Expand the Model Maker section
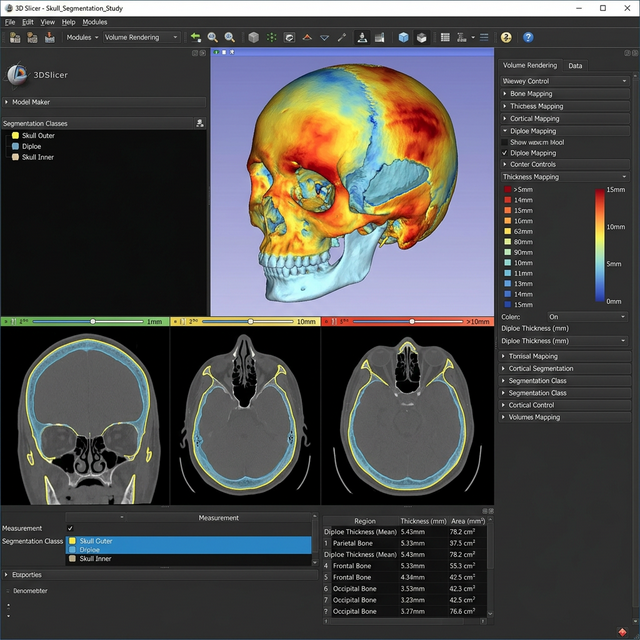The height and width of the screenshot is (640, 640). 30,102
